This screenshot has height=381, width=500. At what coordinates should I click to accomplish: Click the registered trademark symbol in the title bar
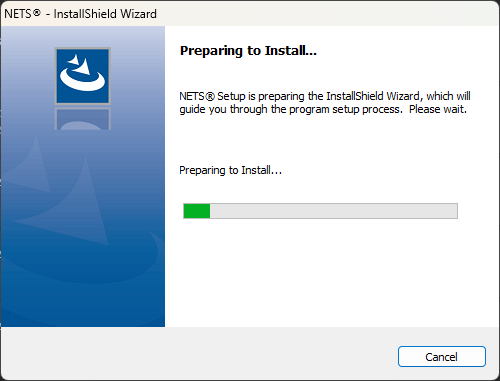click(37, 13)
